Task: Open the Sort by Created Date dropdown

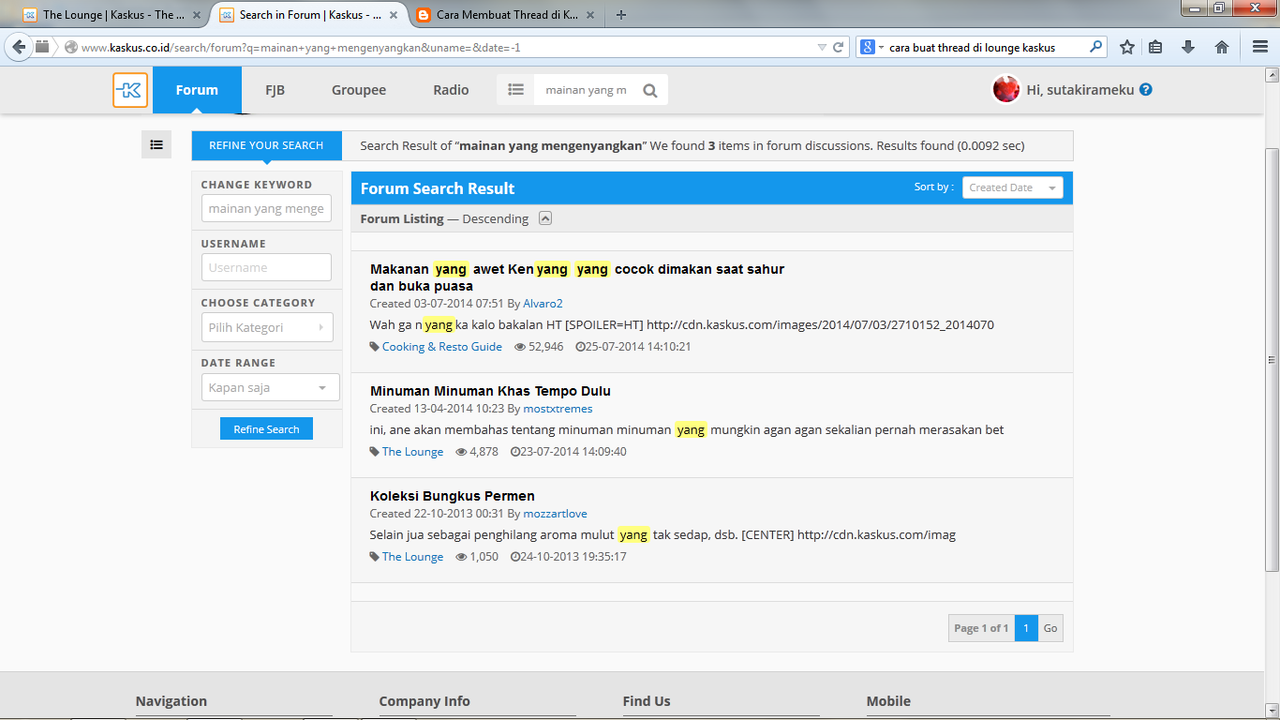Action: pos(1012,187)
